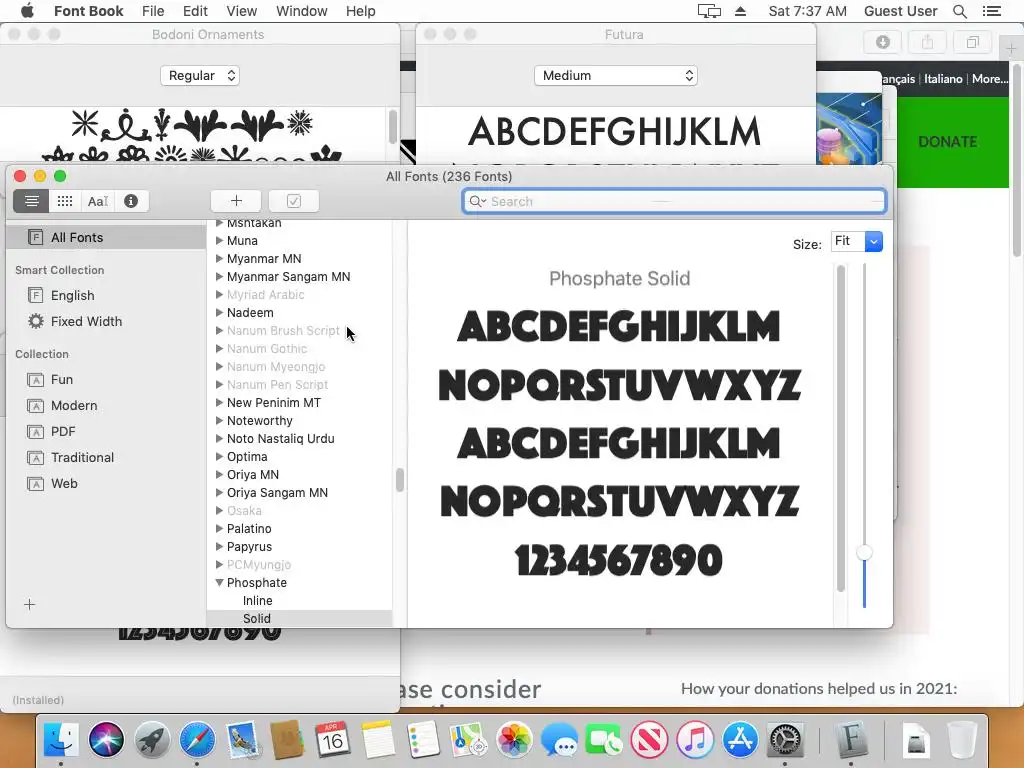The image size is (1024, 768).
Task: Show font information icon
Action: pyautogui.click(x=131, y=201)
